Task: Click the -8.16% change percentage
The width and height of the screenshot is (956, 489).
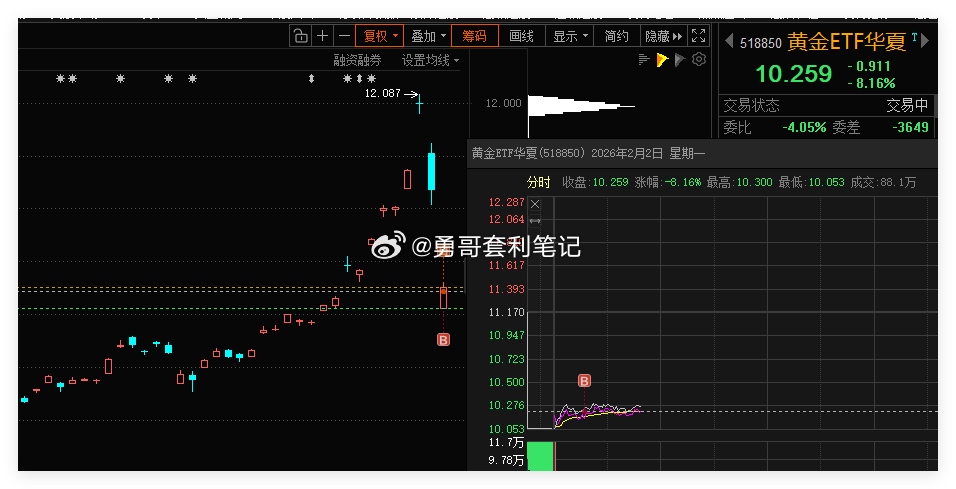Action: (x=871, y=83)
